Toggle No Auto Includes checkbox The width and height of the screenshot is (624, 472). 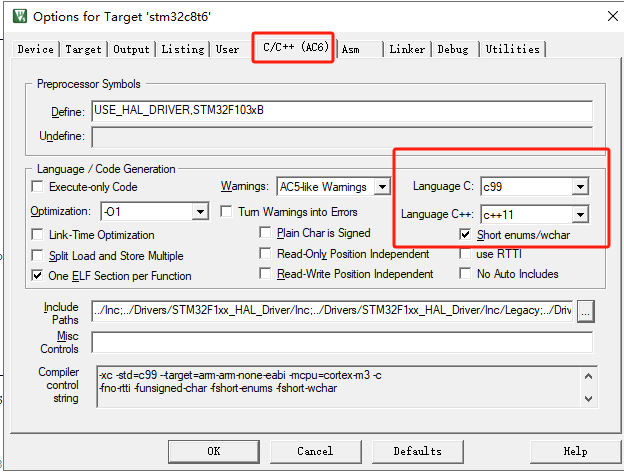point(465,273)
